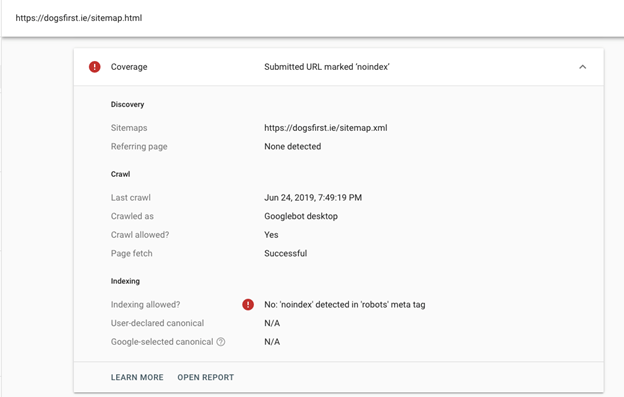Image resolution: width=624 pixels, height=397 pixels.
Task: Click the LEARN MORE link
Action: (137, 378)
